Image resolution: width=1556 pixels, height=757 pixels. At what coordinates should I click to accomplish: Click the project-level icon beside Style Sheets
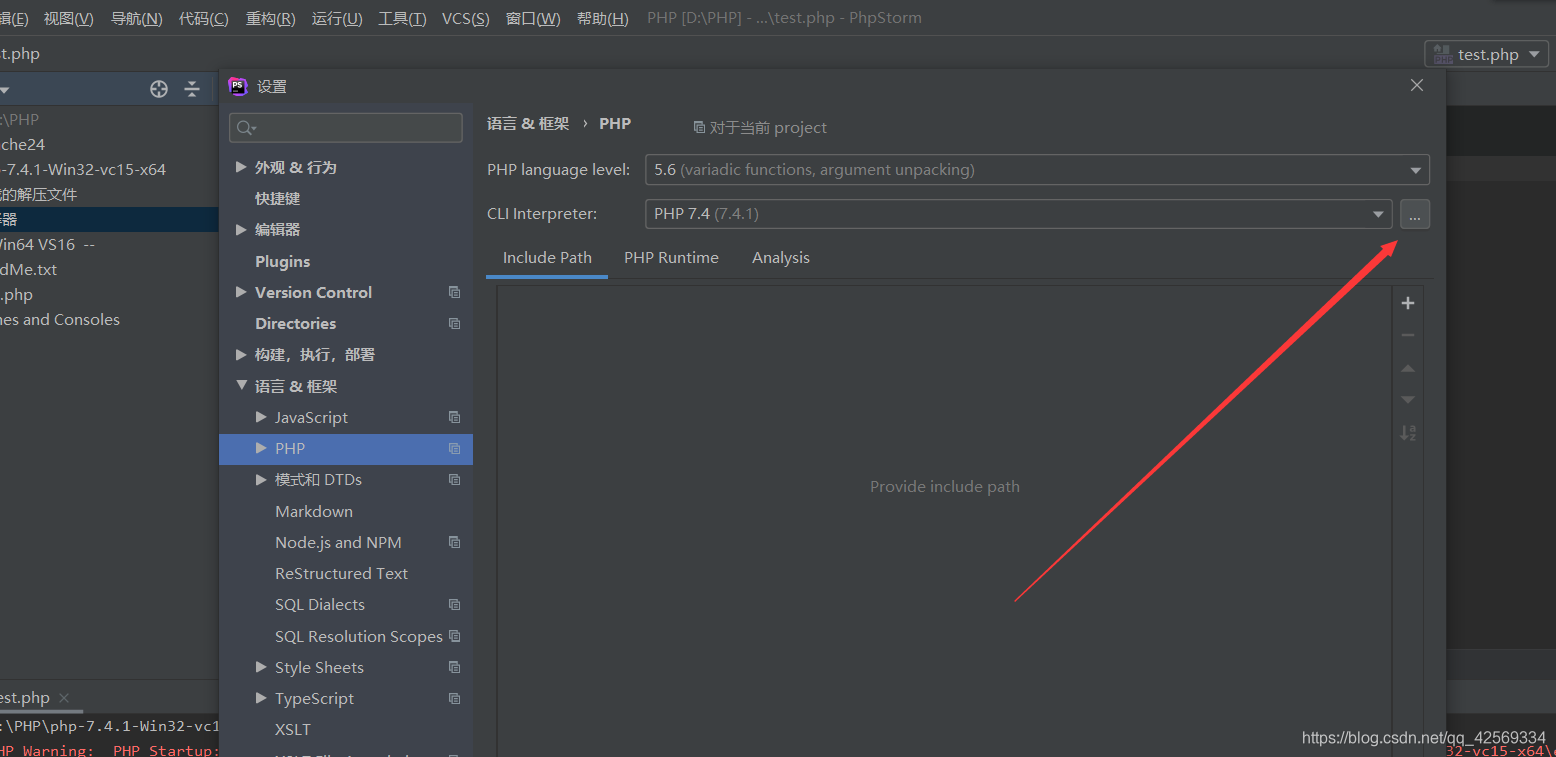click(455, 667)
